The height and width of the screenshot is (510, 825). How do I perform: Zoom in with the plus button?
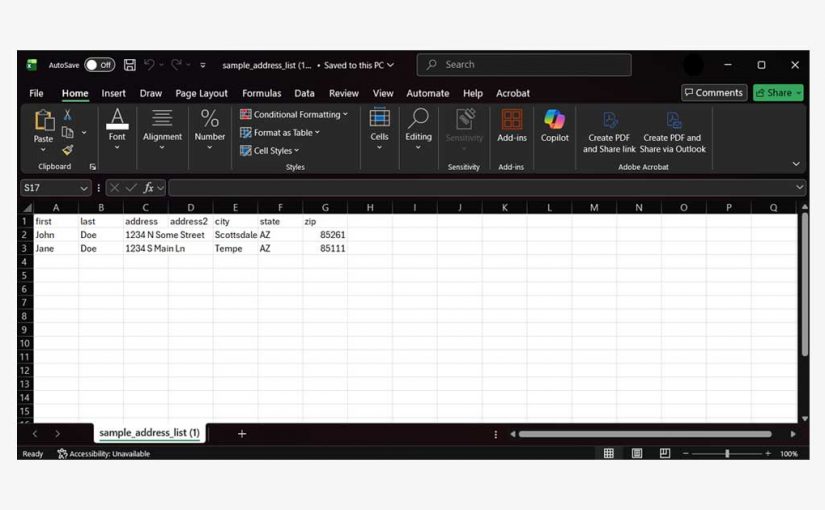click(x=768, y=453)
